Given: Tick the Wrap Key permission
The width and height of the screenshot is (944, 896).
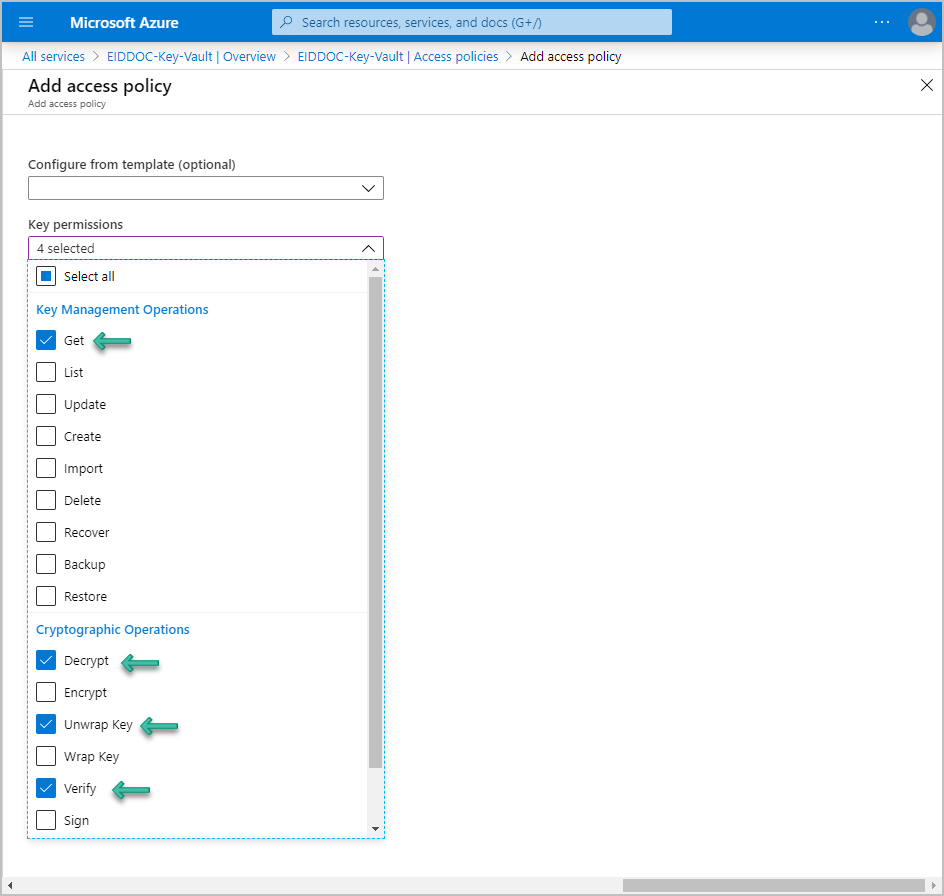Looking at the screenshot, I should pyautogui.click(x=46, y=756).
